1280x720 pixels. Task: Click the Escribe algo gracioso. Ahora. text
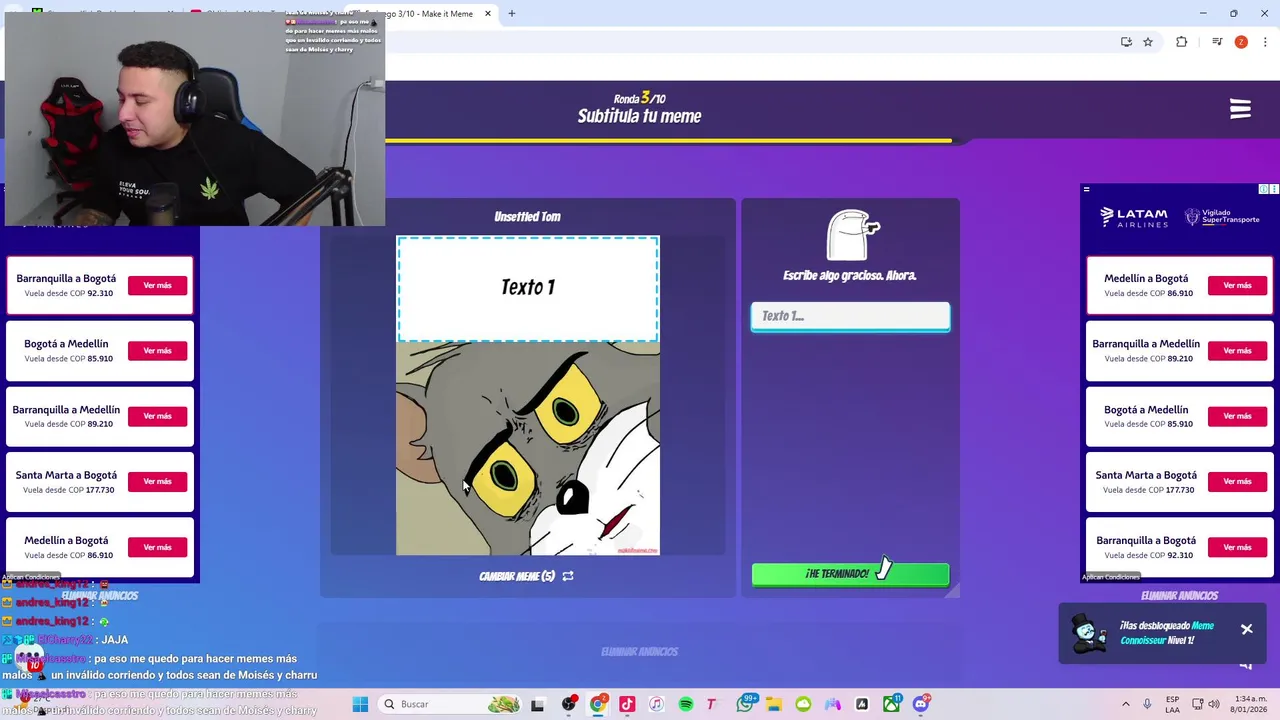click(849, 276)
